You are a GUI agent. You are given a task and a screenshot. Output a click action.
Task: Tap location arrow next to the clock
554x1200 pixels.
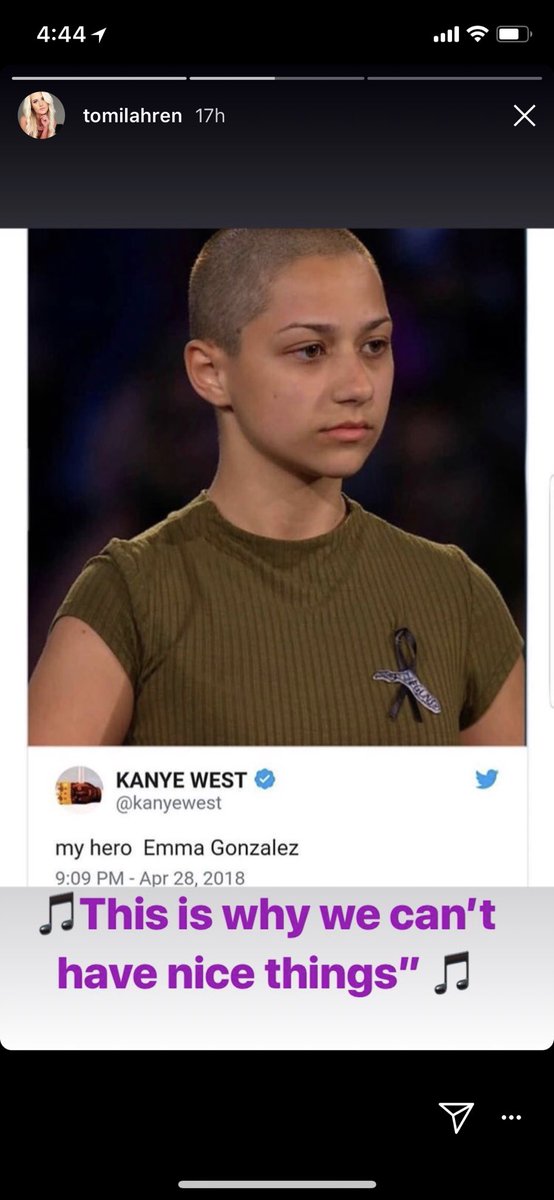click(101, 34)
